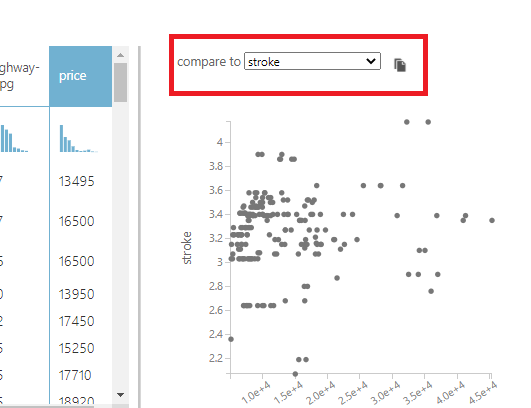This screenshot has height=408, width=531.
Task: Select the price cell 17710
Action: [x=75, y=375]
